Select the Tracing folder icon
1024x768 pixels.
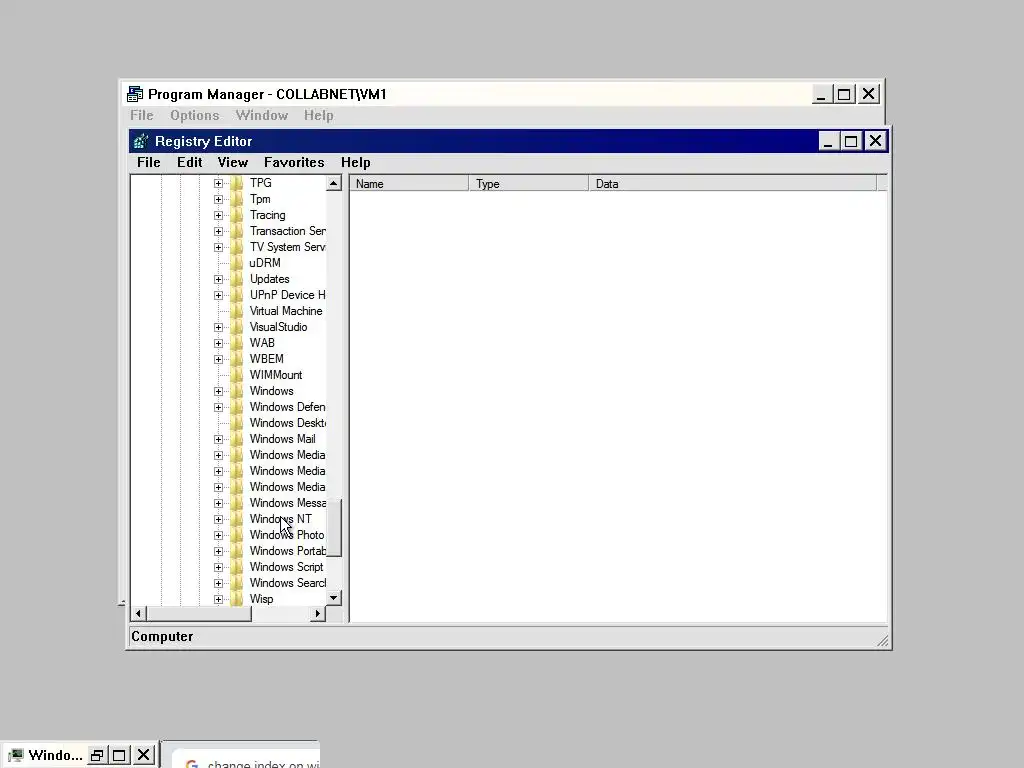click(x=237, y=215)
